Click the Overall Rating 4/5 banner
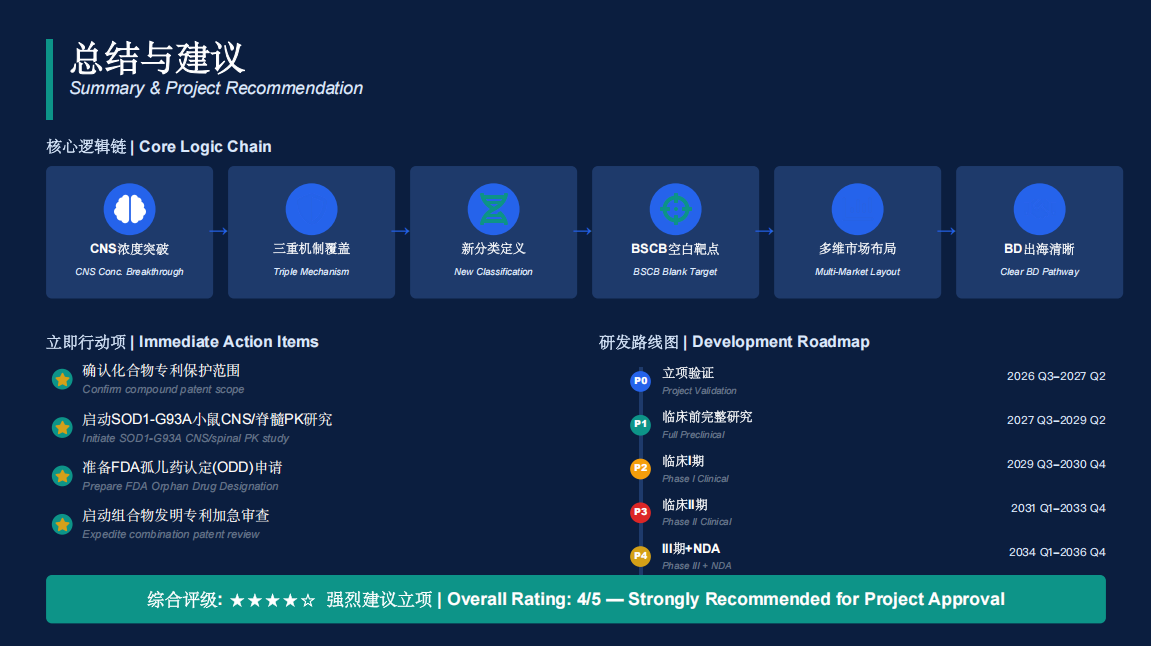This screenshot has height=646, width=1151. pos(576,599)
